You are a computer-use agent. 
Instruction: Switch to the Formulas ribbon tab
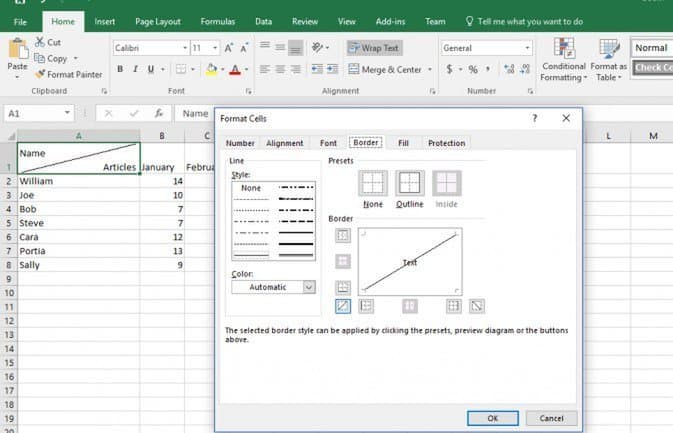click(218, 21)
